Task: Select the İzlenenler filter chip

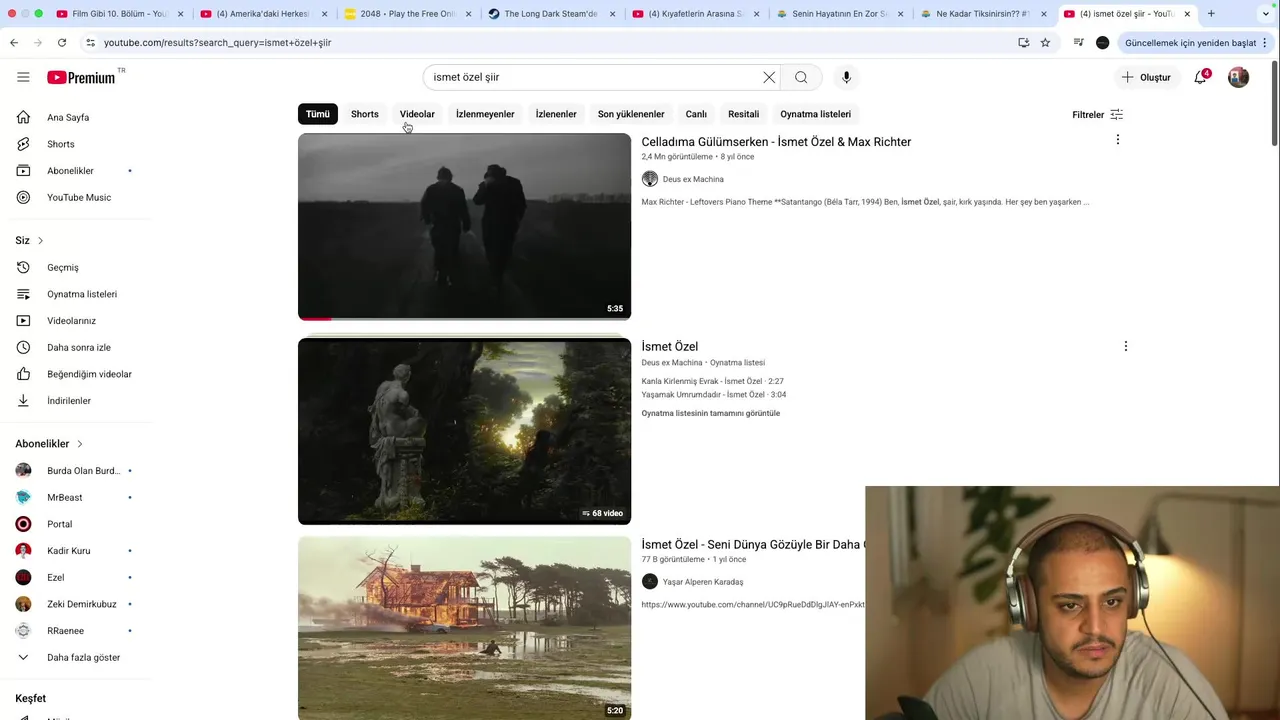Action: (x=556, y=114)
